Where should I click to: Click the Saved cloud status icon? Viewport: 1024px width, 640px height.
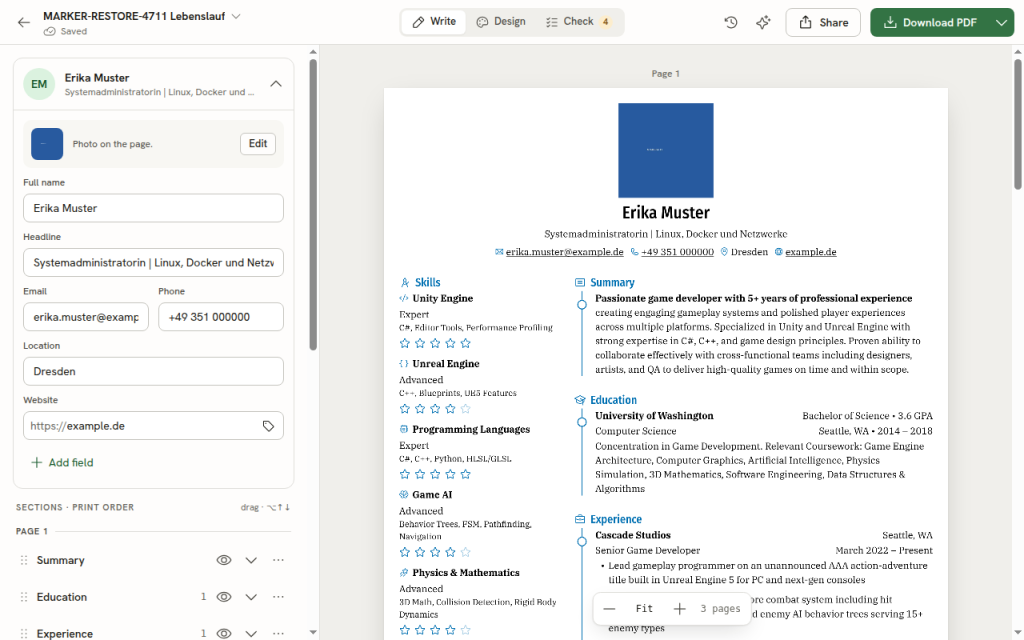point(49,31)
